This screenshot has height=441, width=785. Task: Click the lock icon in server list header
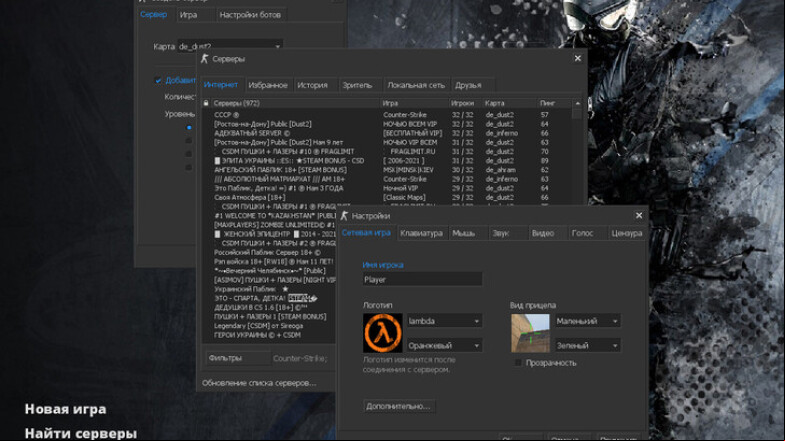[206, 103]
